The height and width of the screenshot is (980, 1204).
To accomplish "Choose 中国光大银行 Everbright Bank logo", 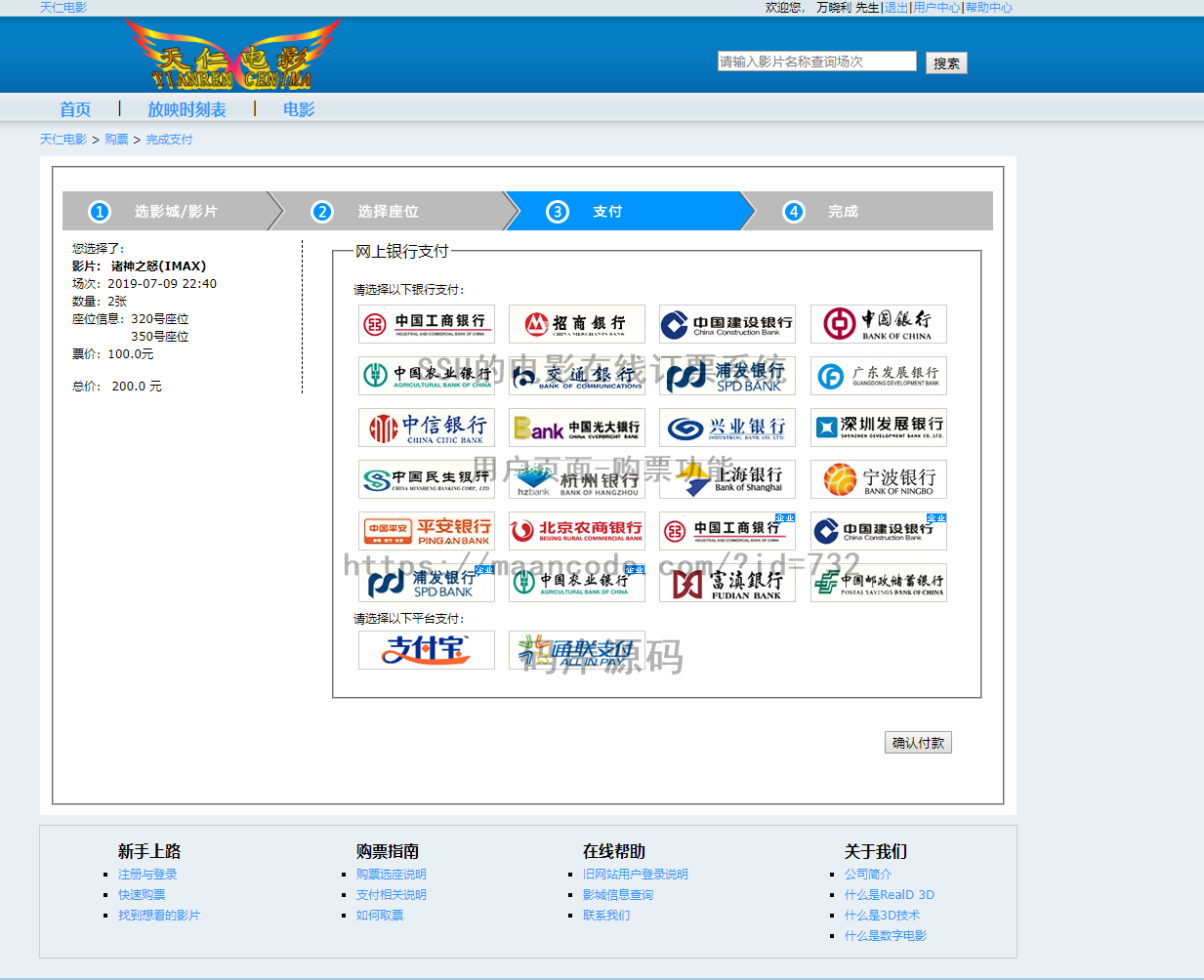I will point(577,428).
